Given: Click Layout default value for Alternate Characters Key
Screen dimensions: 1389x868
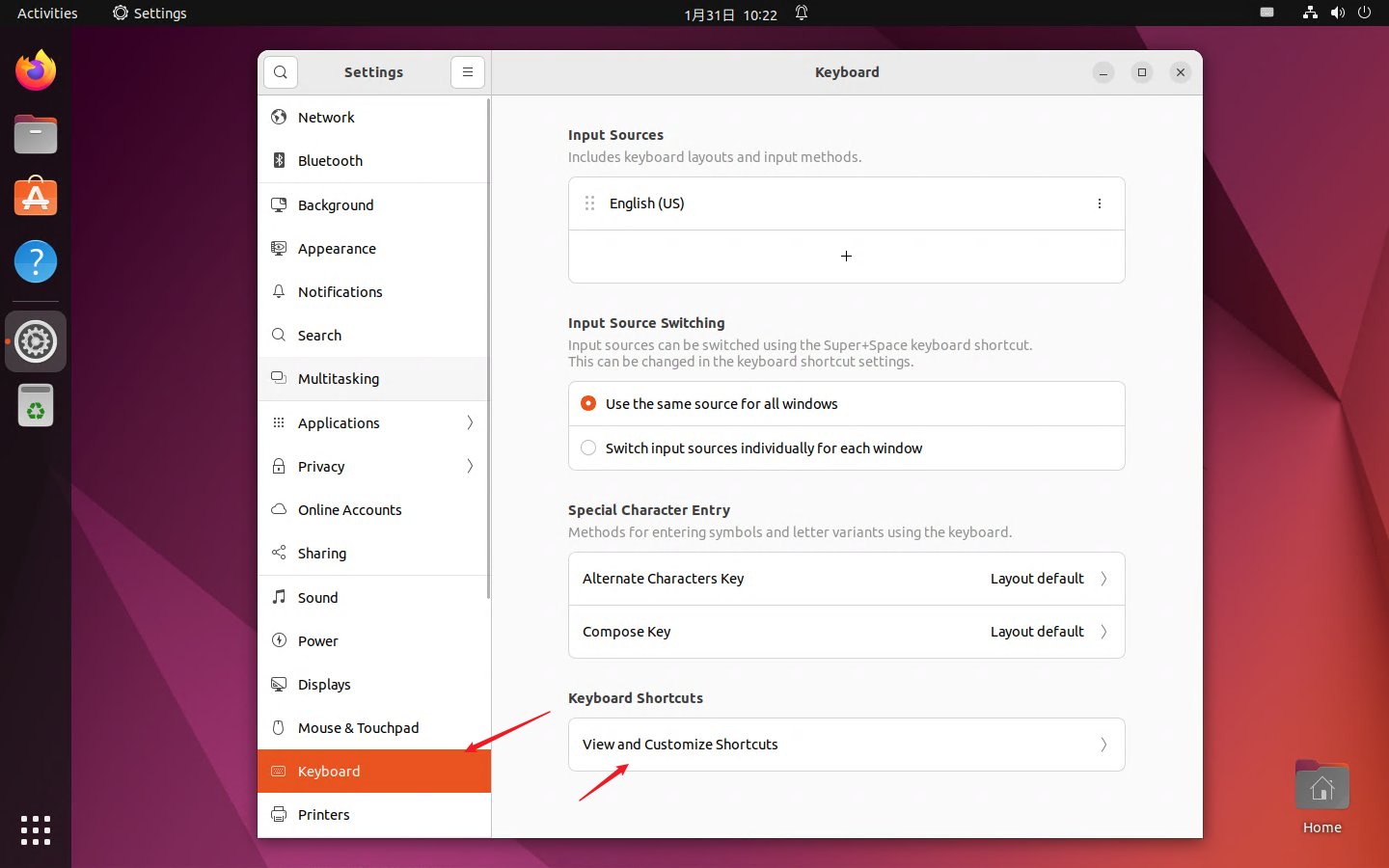Looking at the screenshot, I should tap(1037, 579).
